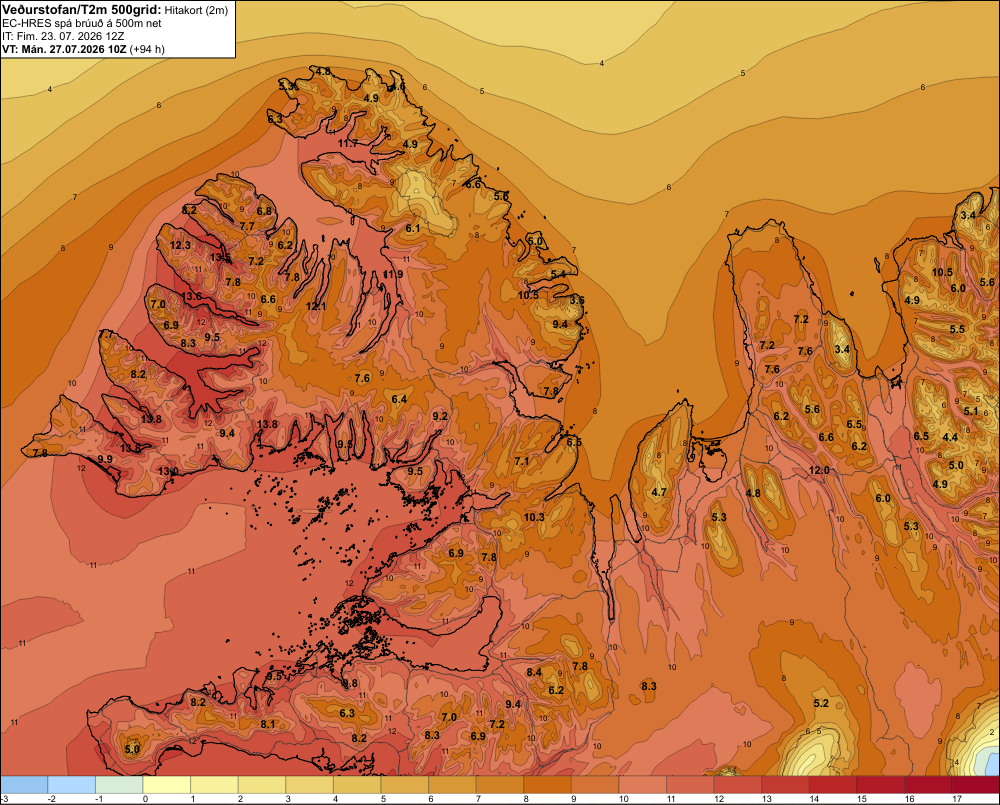1000x805 pixels.
Task: Select the pale green legend swatch between -1 and 0
Action: click(119, 785)
